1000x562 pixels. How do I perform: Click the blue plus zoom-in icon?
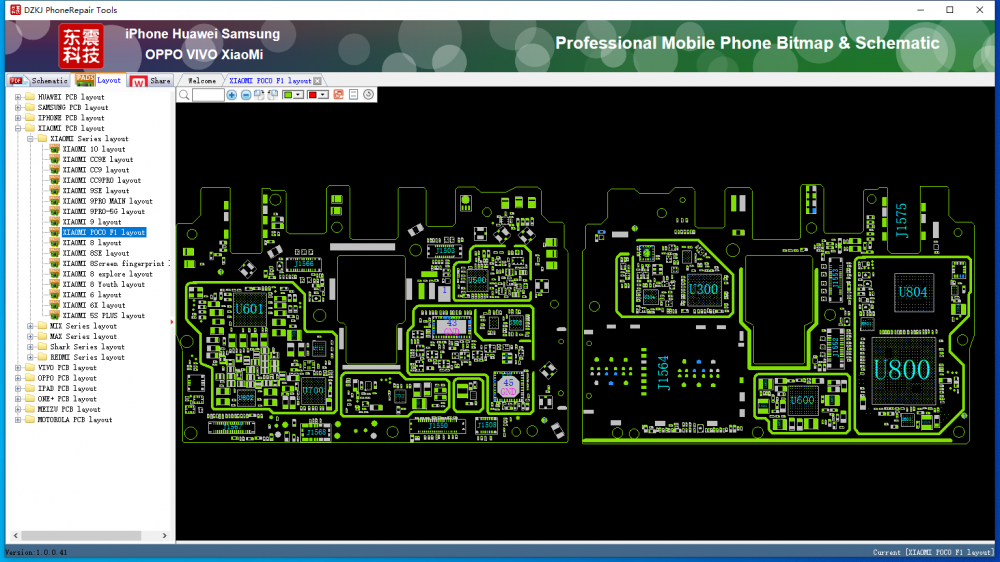[x=232, y=94]
